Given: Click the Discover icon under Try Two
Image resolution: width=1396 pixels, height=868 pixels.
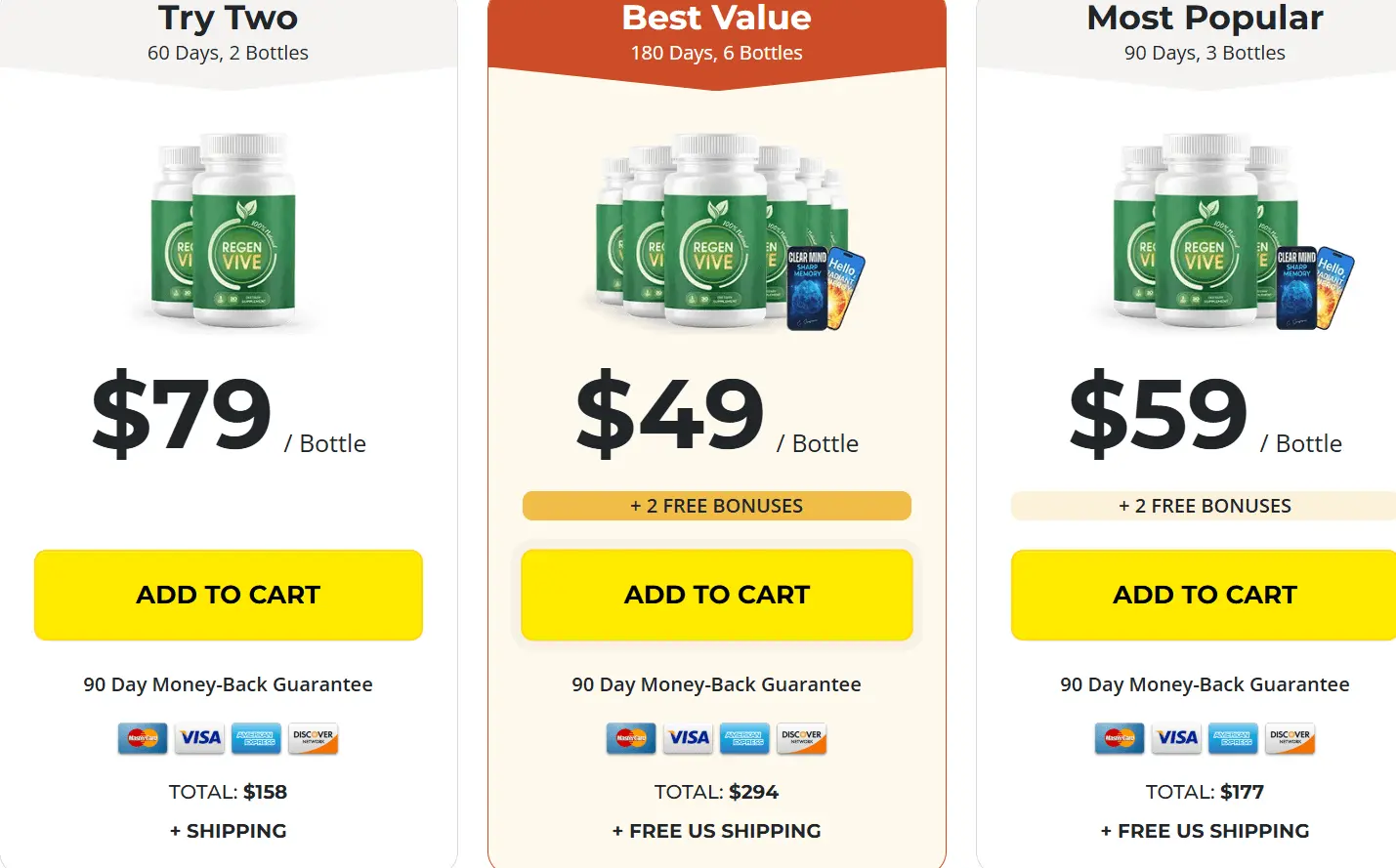Looking at the screenshot, I should (x=313, y=738).
